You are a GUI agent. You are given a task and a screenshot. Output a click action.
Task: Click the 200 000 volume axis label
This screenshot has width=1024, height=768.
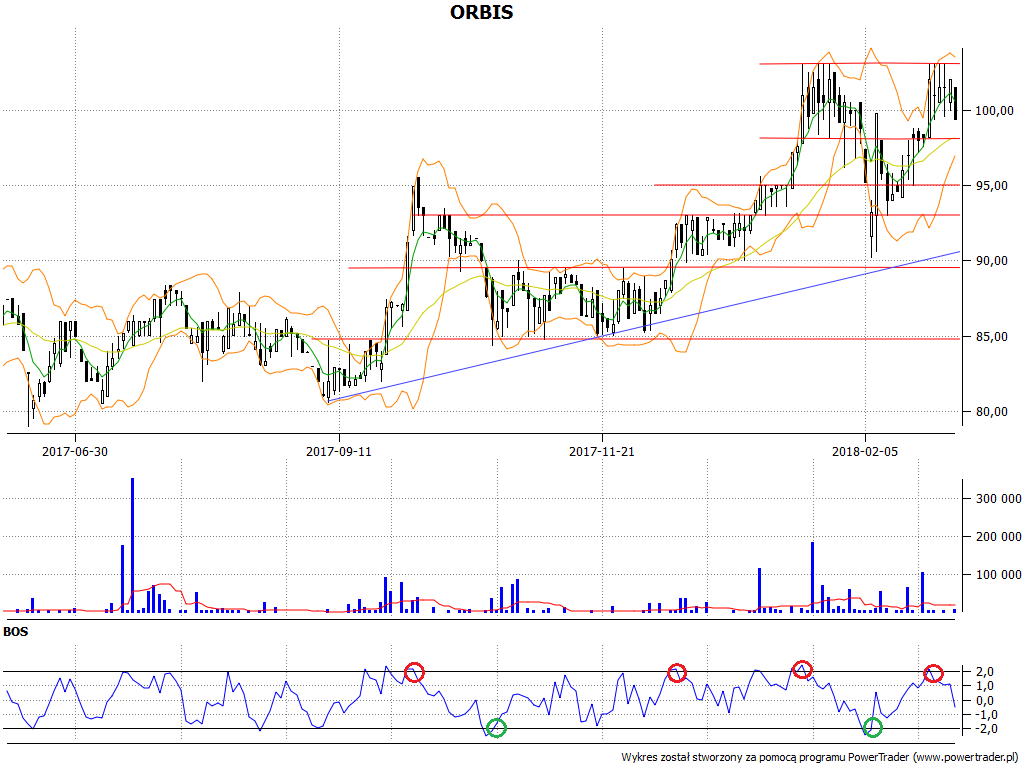(x=999, y=537)
